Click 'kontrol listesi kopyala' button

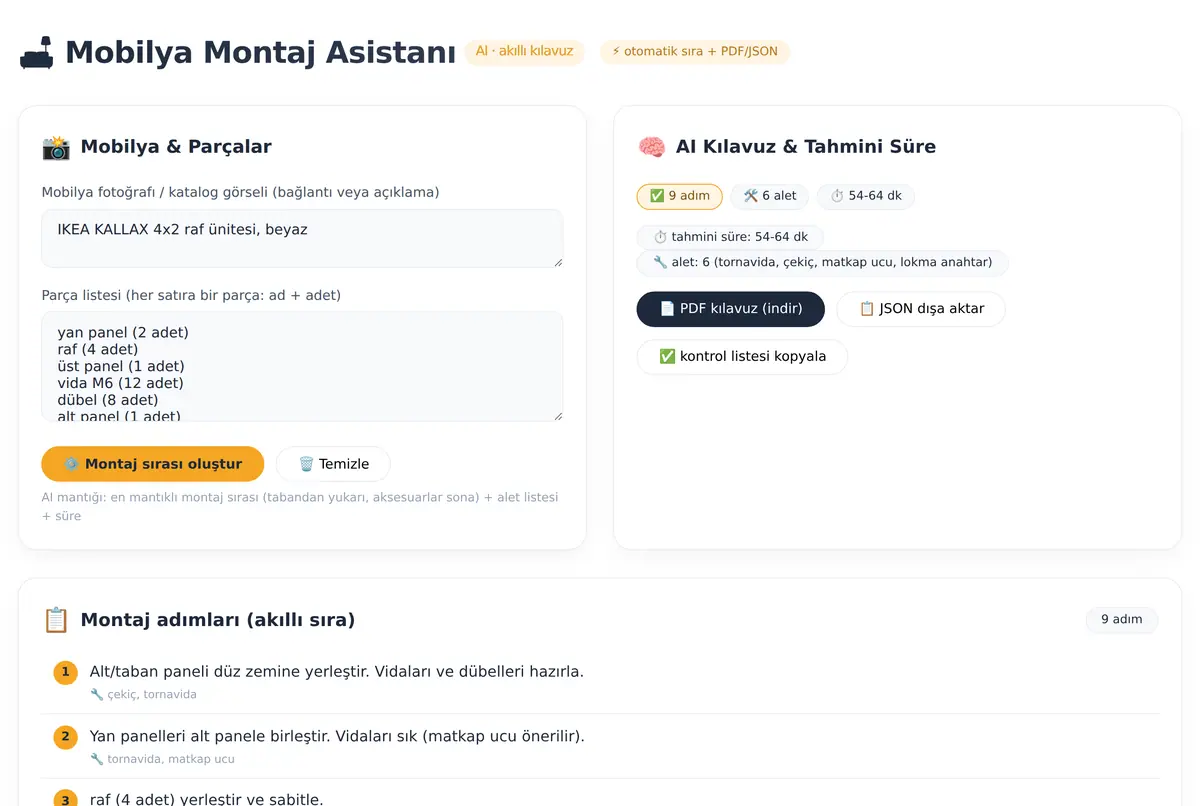click(x=742, y=357)
